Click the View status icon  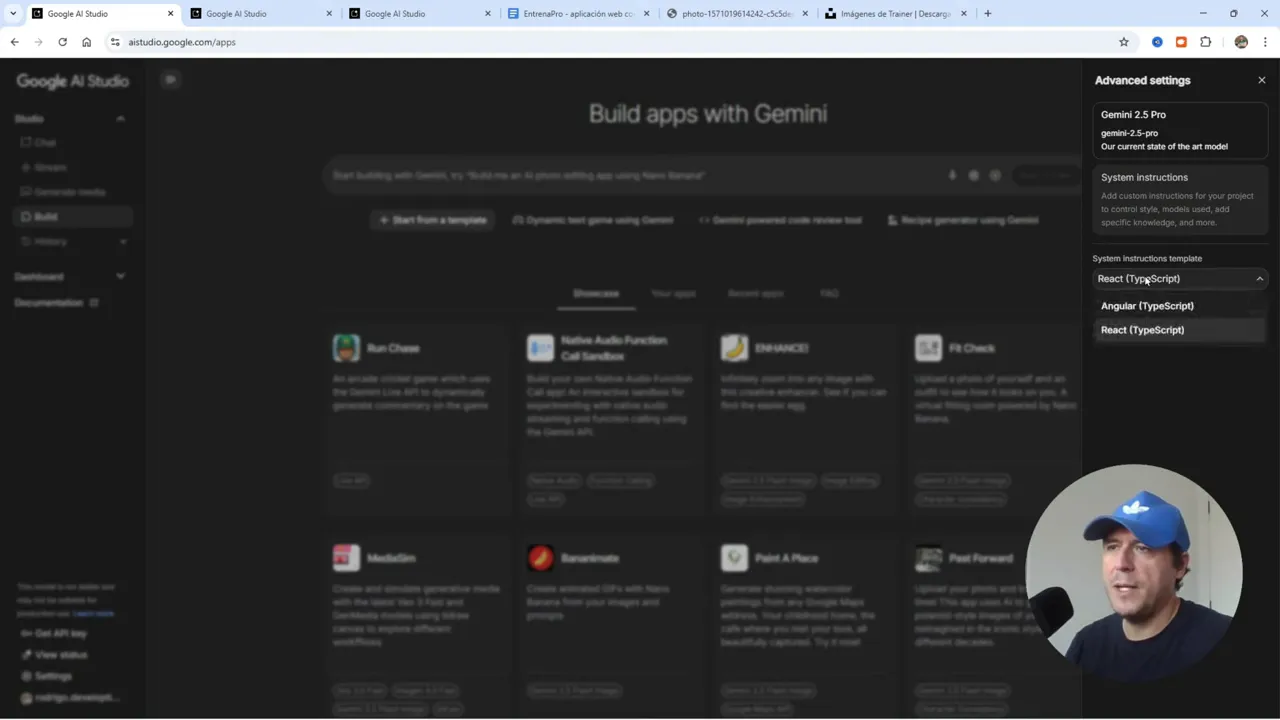pos(27,654)
